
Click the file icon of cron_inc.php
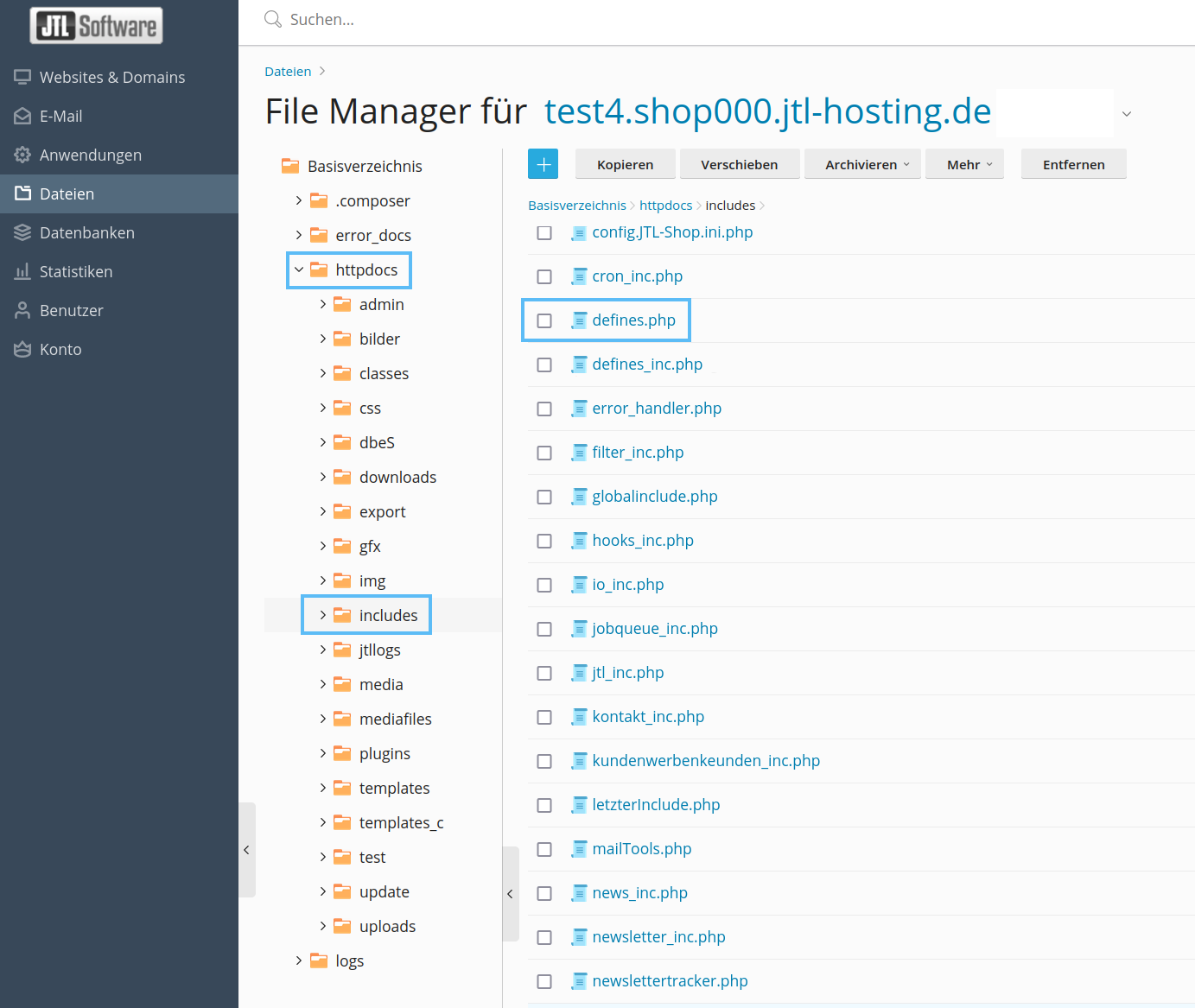click(579, 276)
